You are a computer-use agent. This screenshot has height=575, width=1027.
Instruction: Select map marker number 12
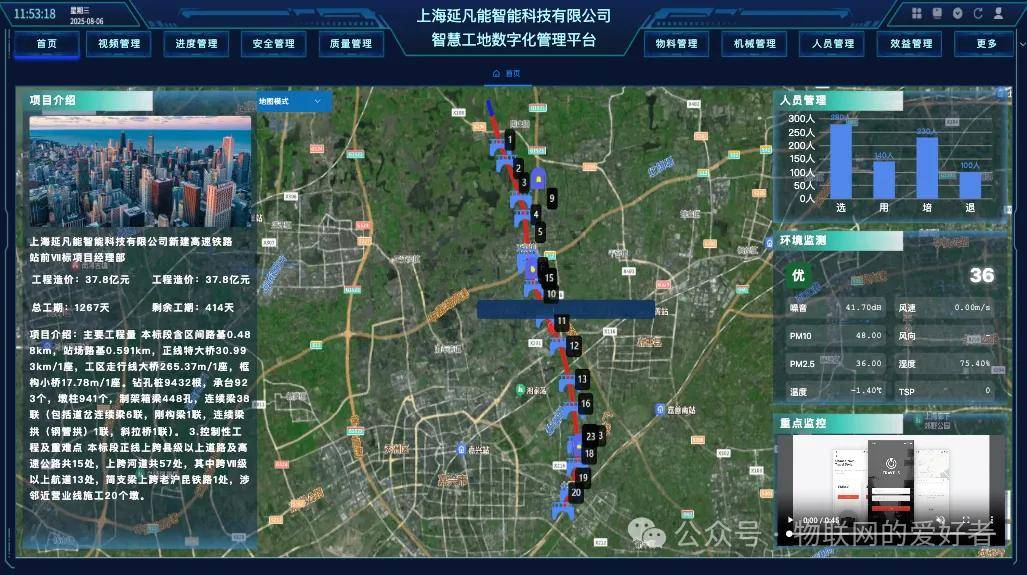[x=574, y=345]
